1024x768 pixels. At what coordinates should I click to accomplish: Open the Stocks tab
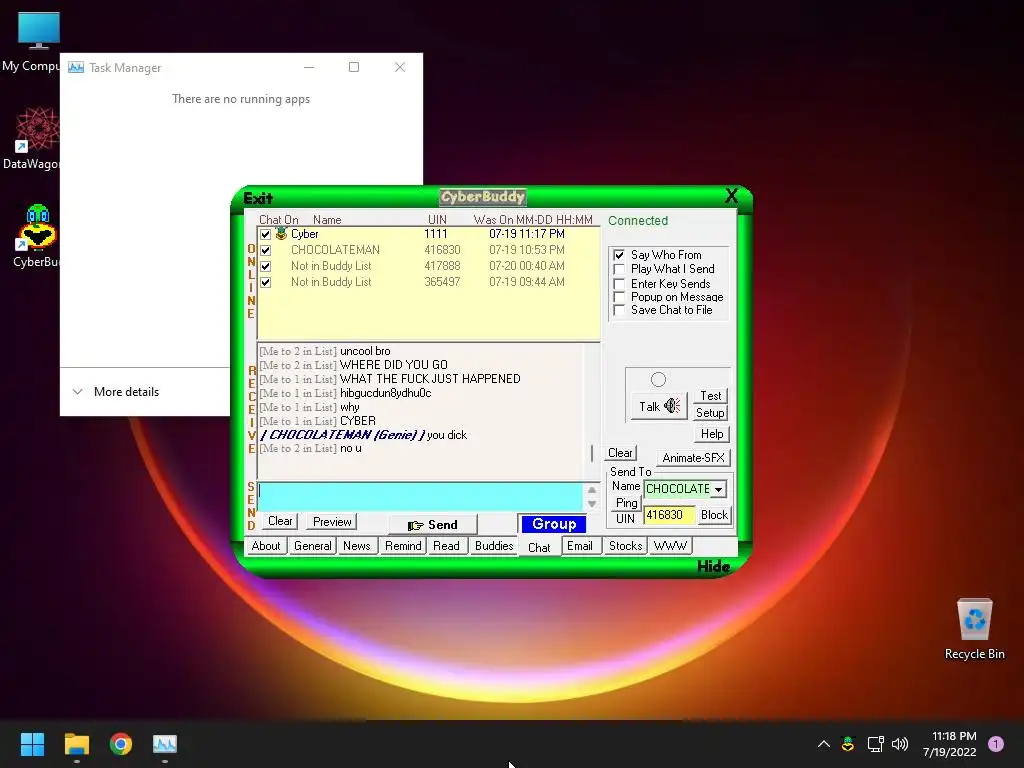625,546
